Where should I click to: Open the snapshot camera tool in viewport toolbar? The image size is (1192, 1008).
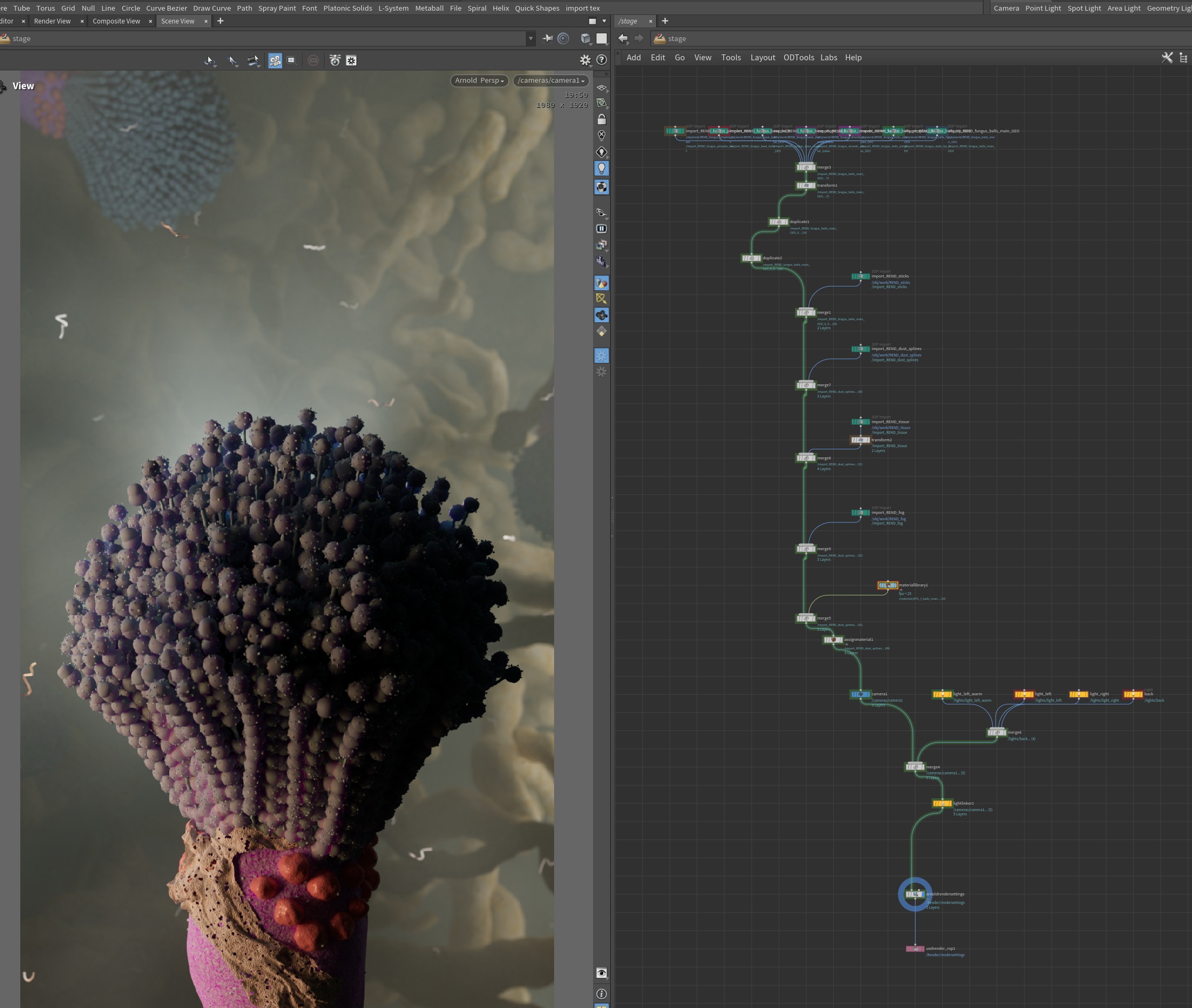point(335,61)
